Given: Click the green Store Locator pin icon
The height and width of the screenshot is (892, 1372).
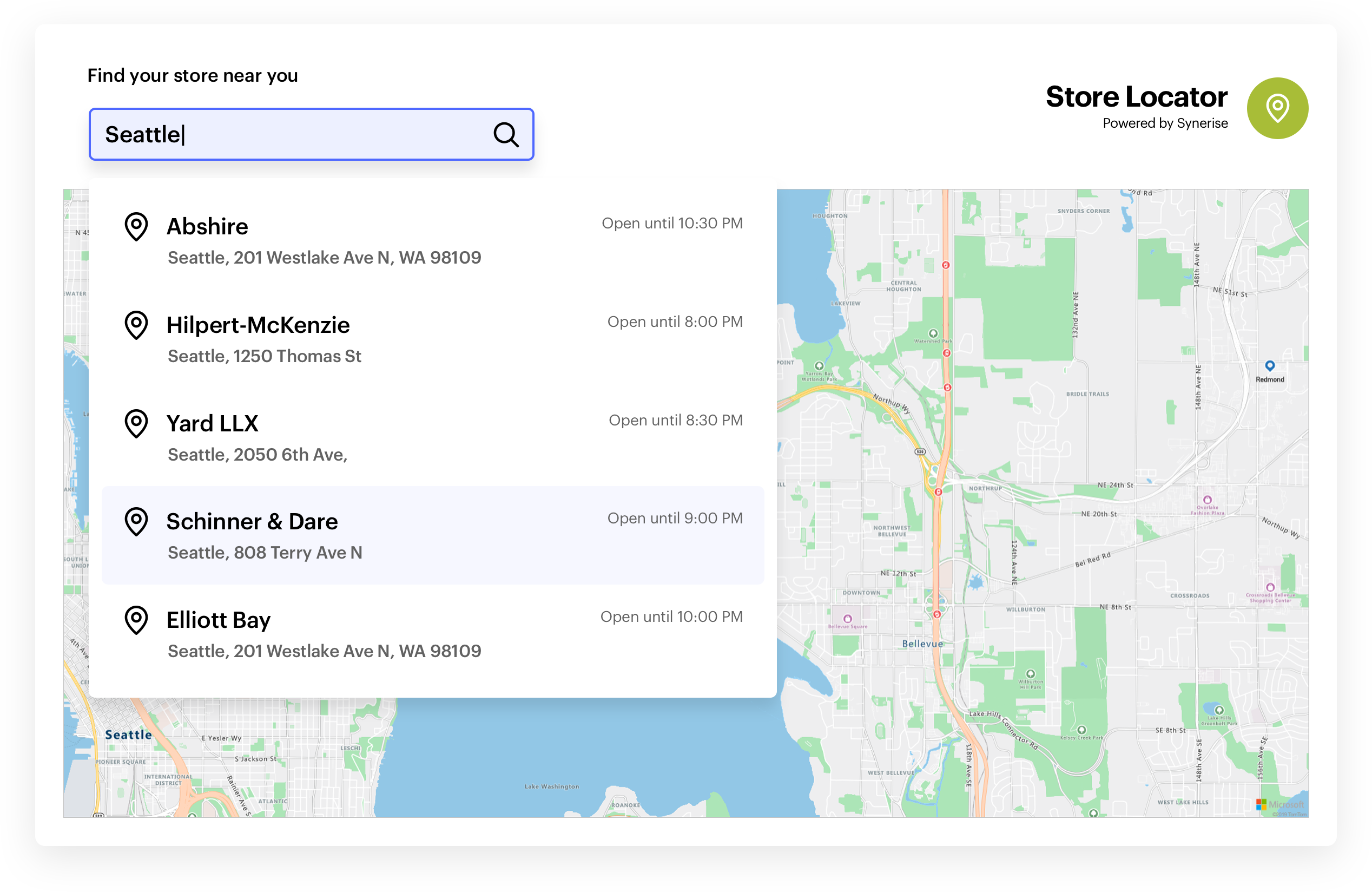Looking at the screenshot, I should click(1278, 108).
